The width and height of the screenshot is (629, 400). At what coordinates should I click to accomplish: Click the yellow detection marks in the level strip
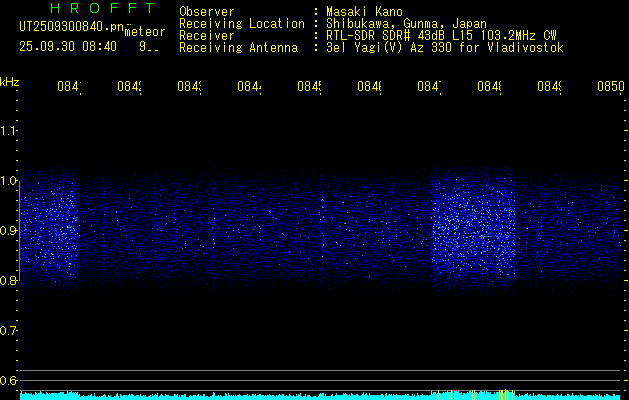pos(476,395)
